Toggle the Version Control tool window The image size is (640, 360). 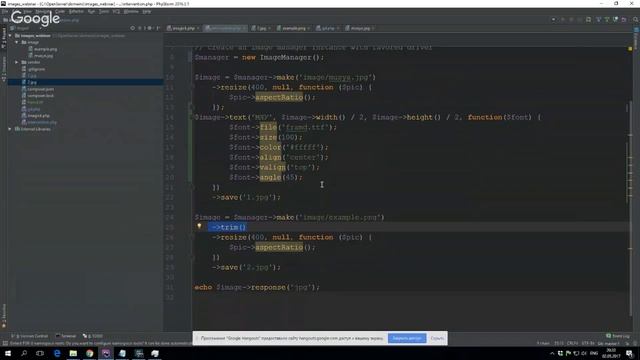pos(29,336)
